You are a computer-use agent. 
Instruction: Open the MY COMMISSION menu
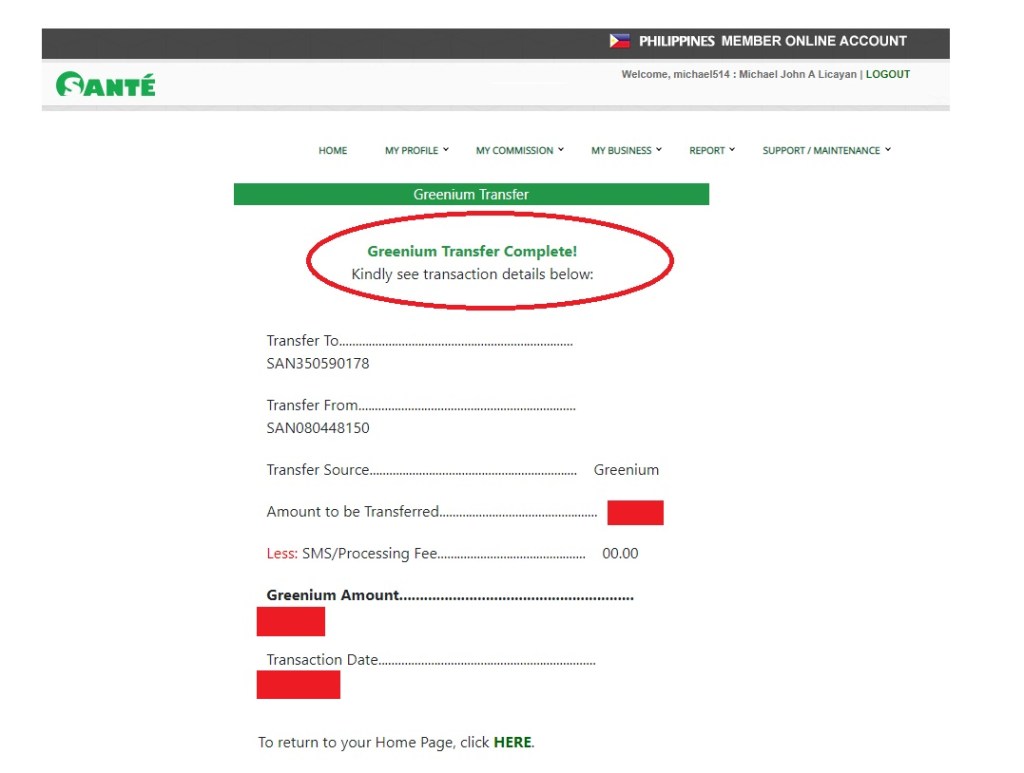coord(514,151)
